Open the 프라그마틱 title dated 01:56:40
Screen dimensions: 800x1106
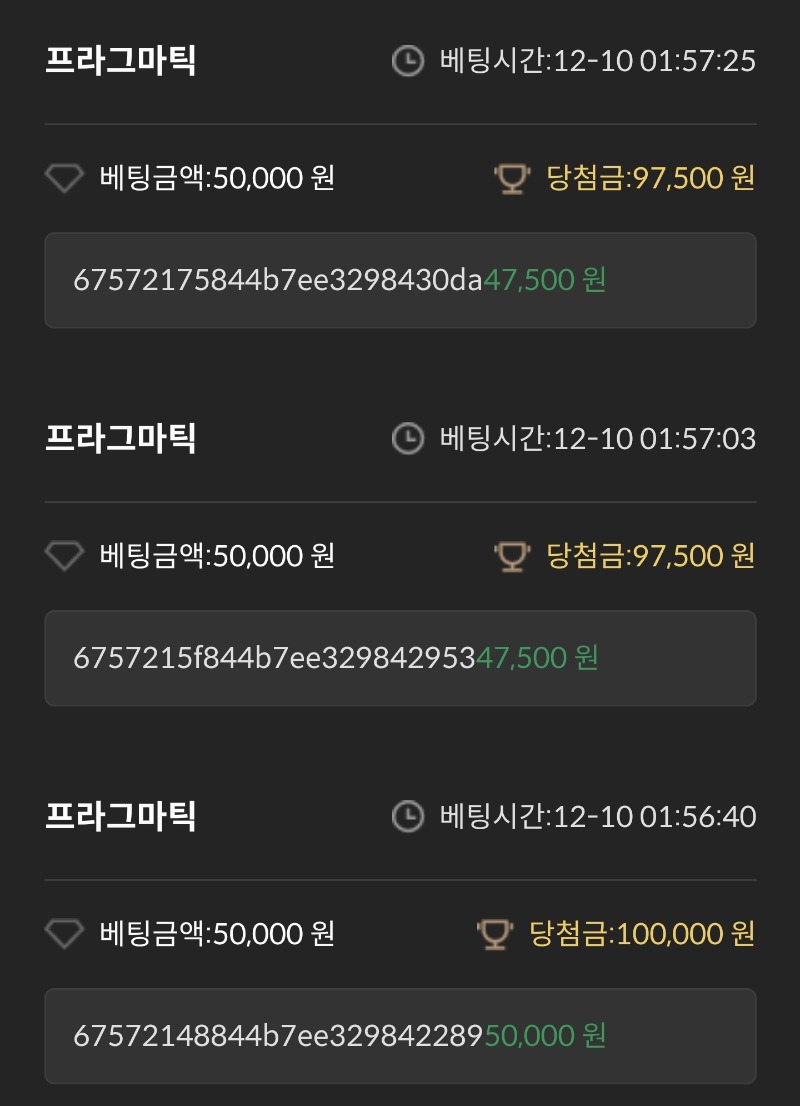[x=121, y=816]
